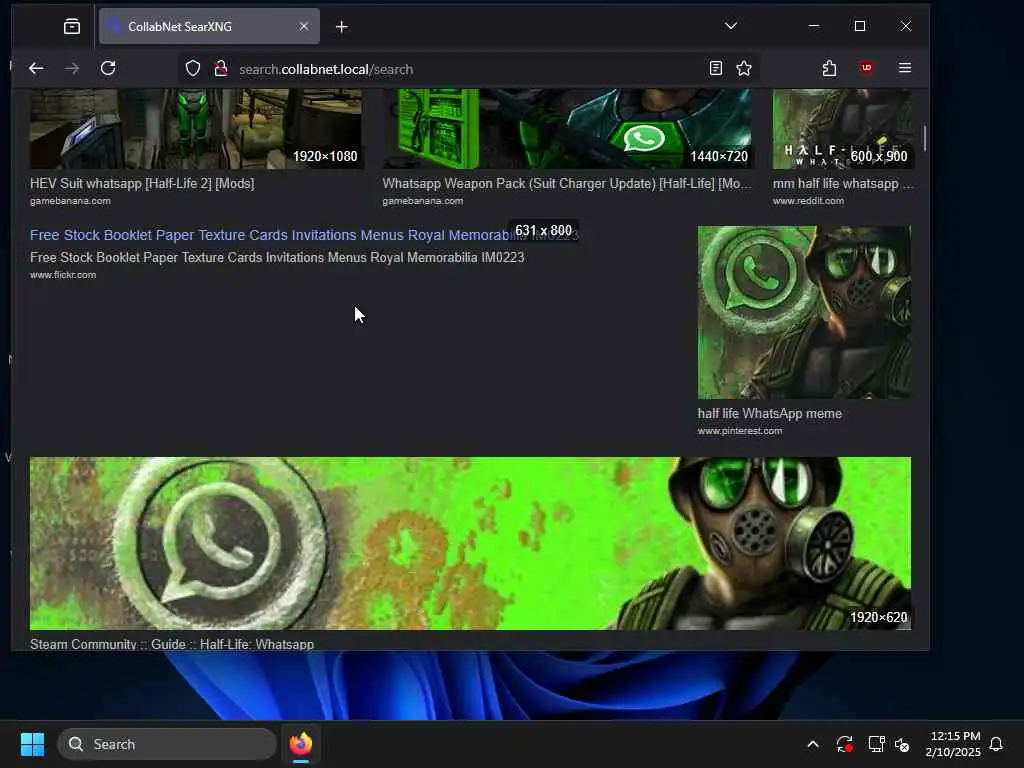Open the network status tray icon
Image resolution: width=1024 pixels, height=768 pixels.
[x=876, y=744]
